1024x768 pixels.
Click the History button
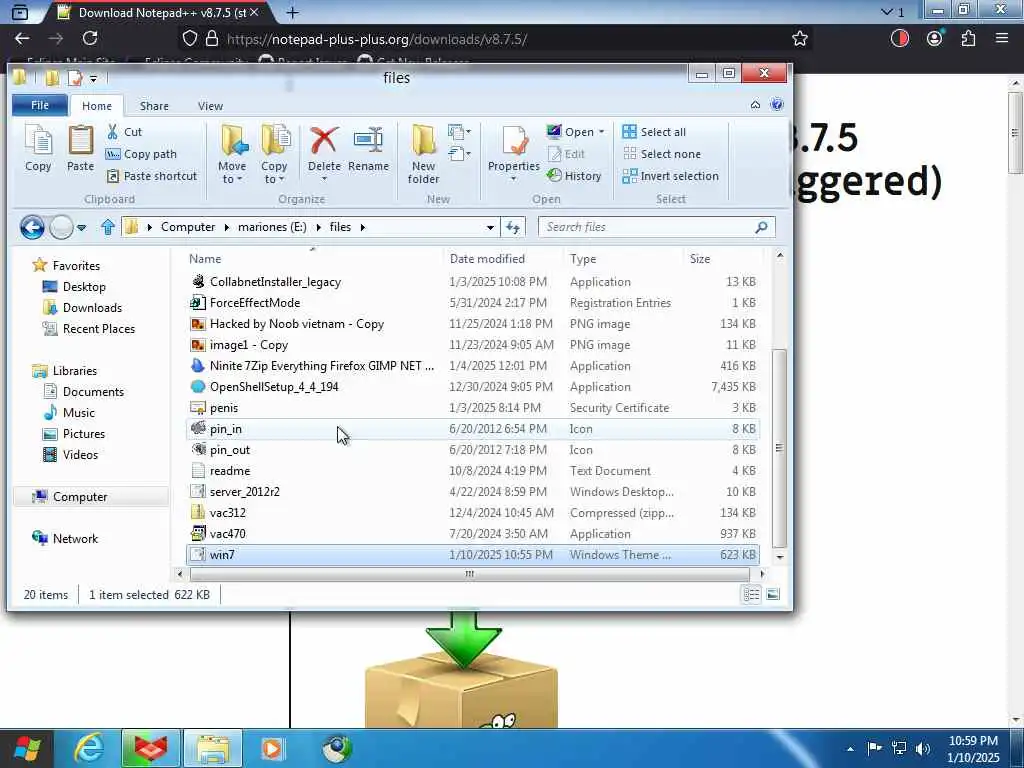(574, 176)
